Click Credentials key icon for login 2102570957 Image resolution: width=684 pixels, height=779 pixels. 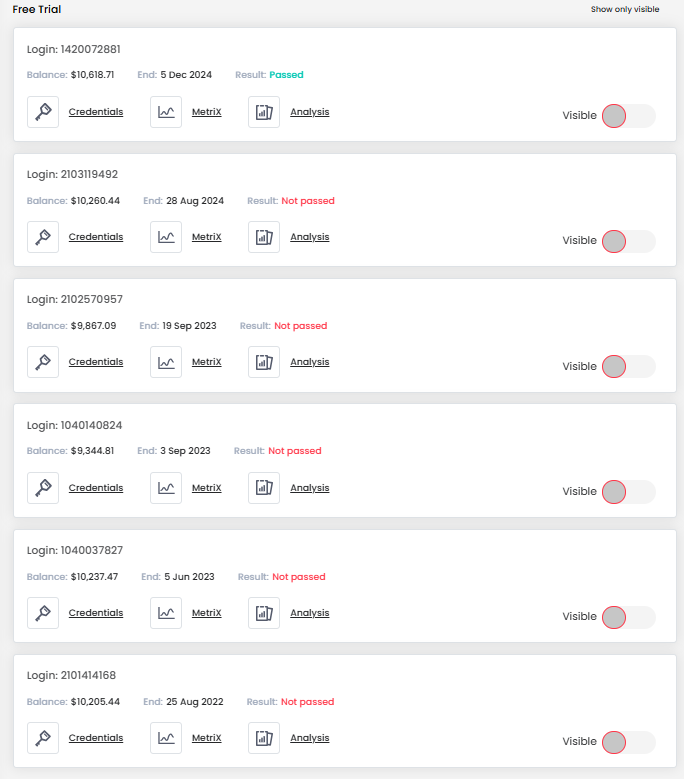[43, 362]
